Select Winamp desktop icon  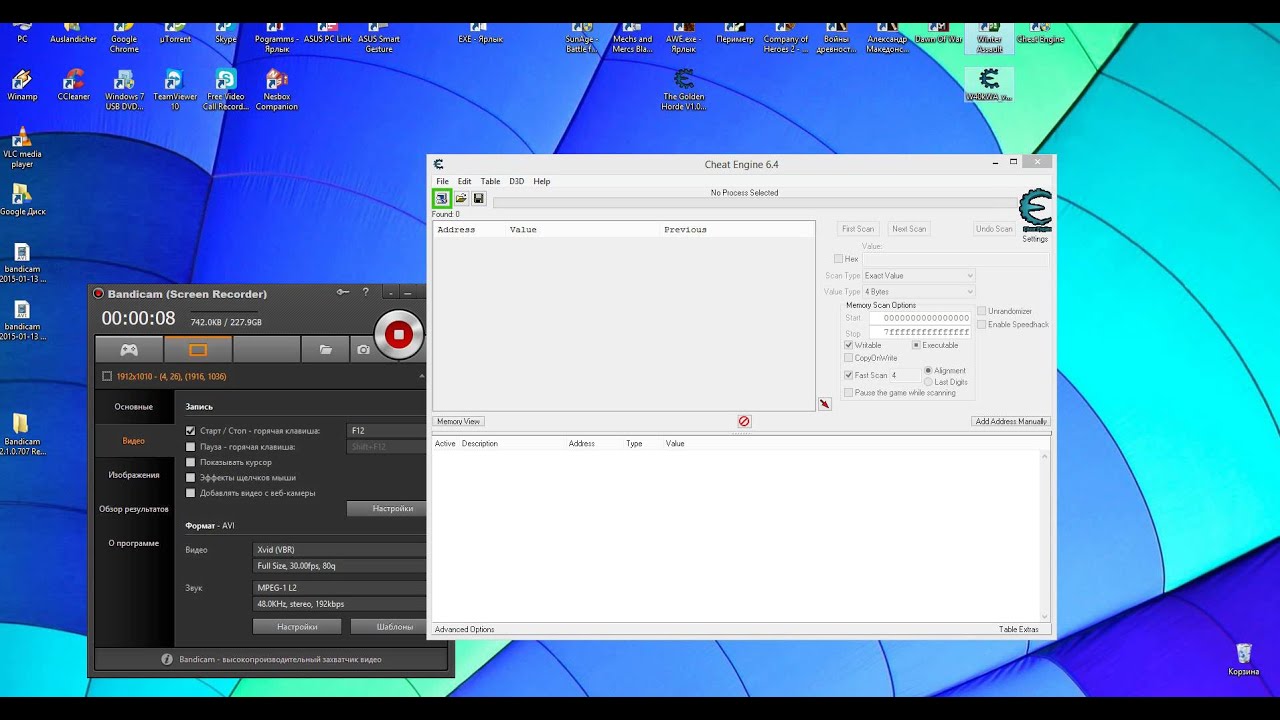coord(22,86)
